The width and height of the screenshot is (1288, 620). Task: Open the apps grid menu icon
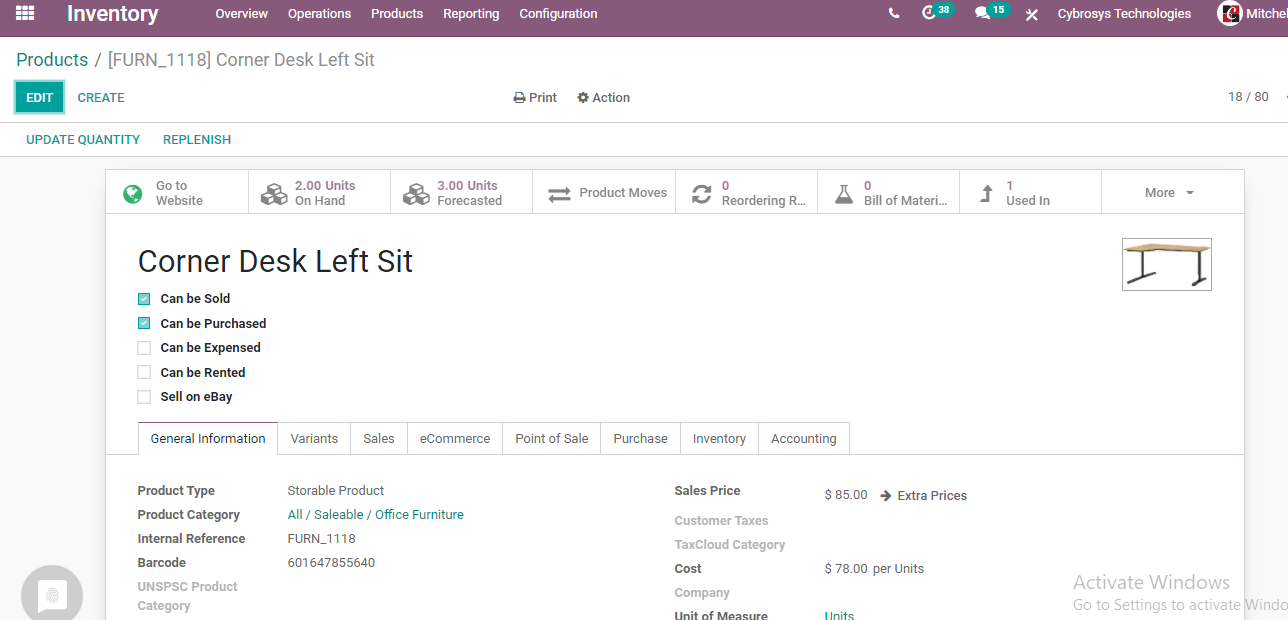pos(25,13)
